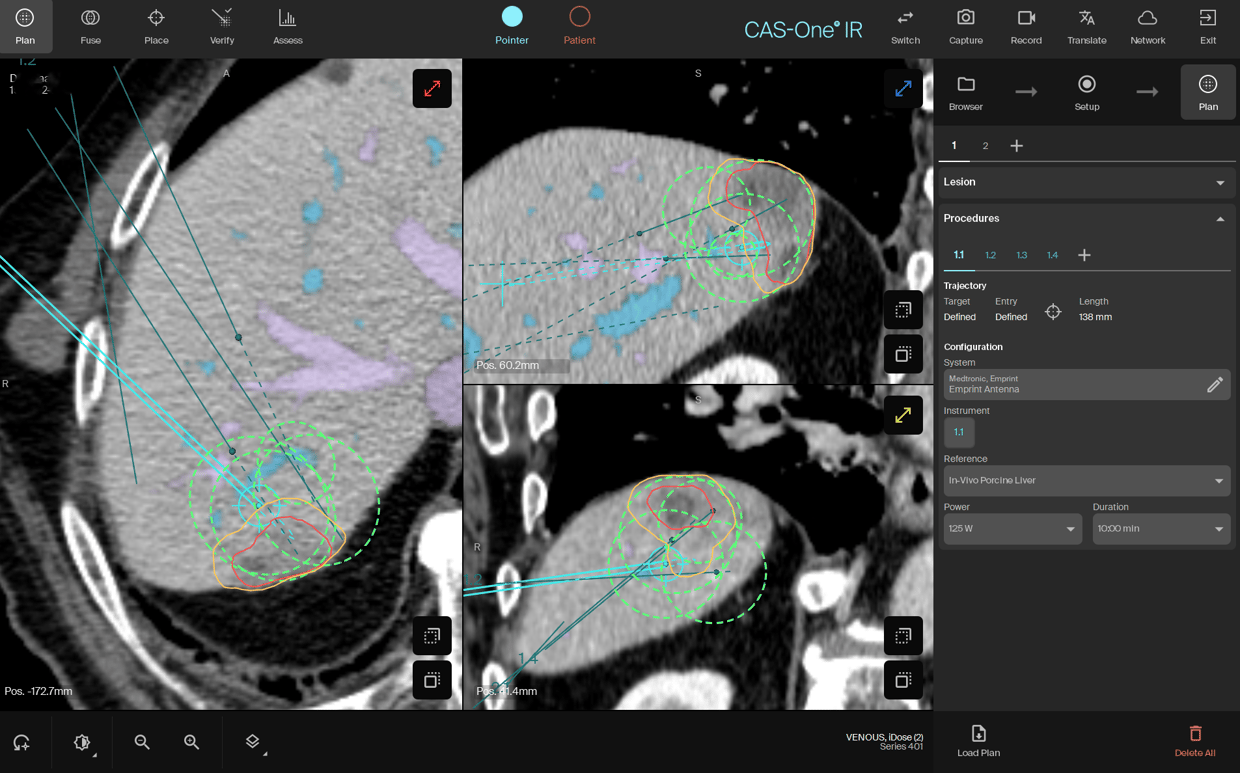Image resolution: width=1240 pixels, height=773 pixels.
Task: Open the Power 125 W dropdown
Action: pos(1012,529)
